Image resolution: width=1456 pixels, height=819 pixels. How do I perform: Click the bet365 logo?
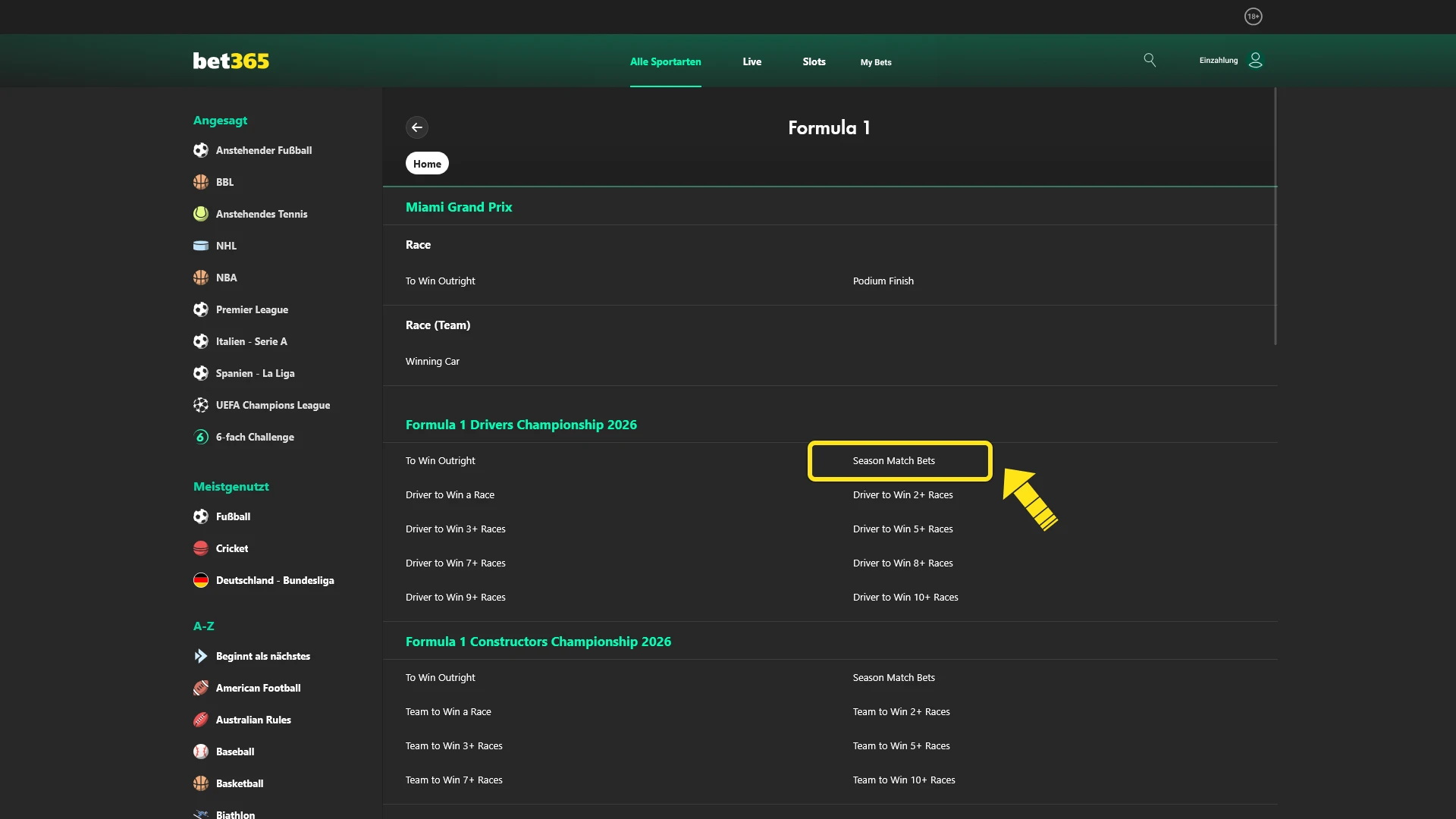coord(231,61)
